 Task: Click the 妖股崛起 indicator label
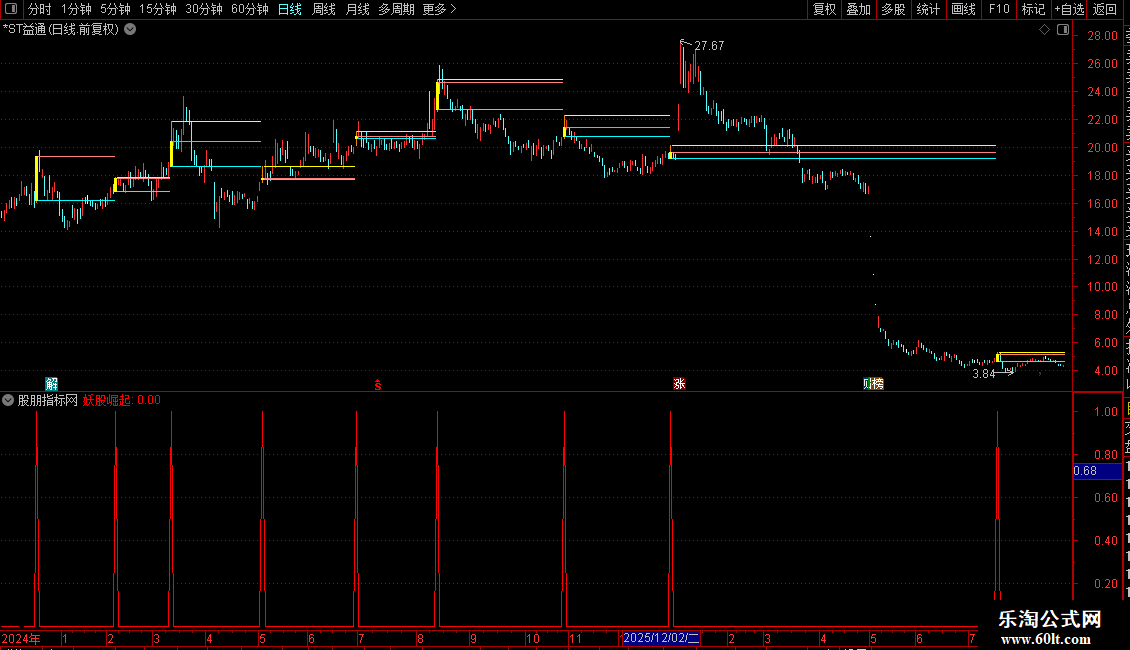(107, 400)
